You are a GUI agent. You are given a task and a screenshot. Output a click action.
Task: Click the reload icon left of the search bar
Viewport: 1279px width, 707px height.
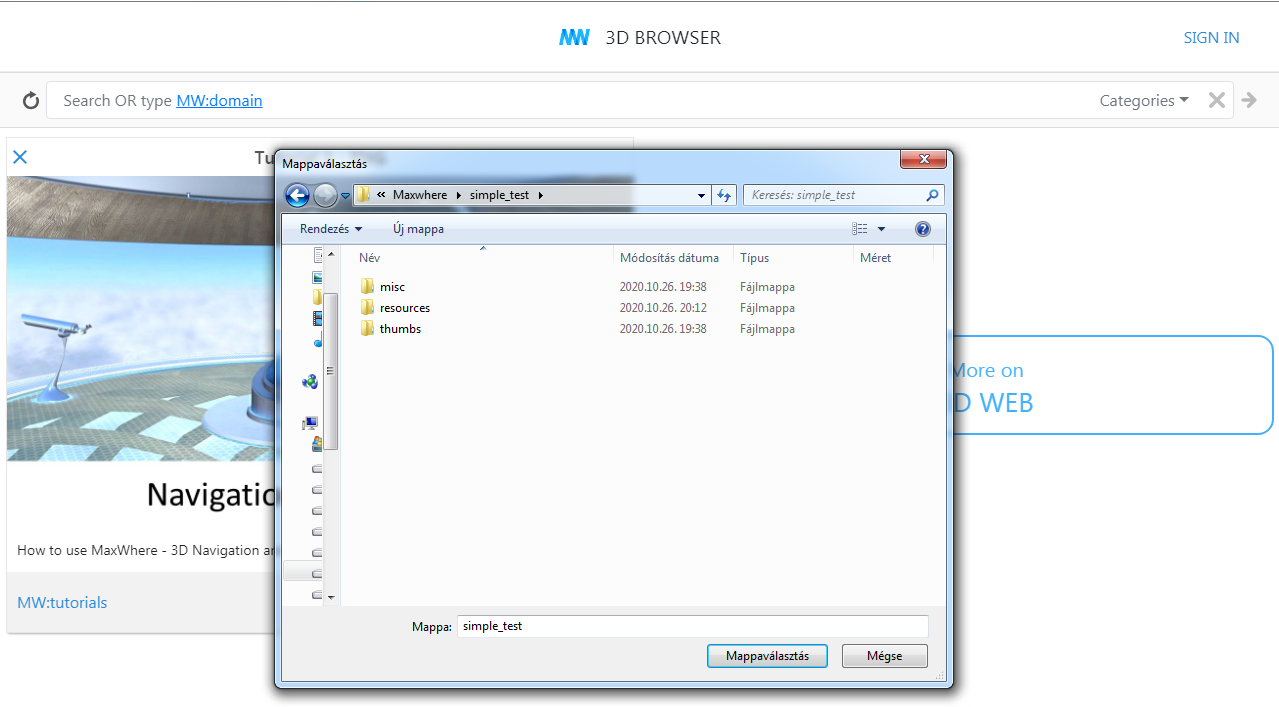coord(31,100)
